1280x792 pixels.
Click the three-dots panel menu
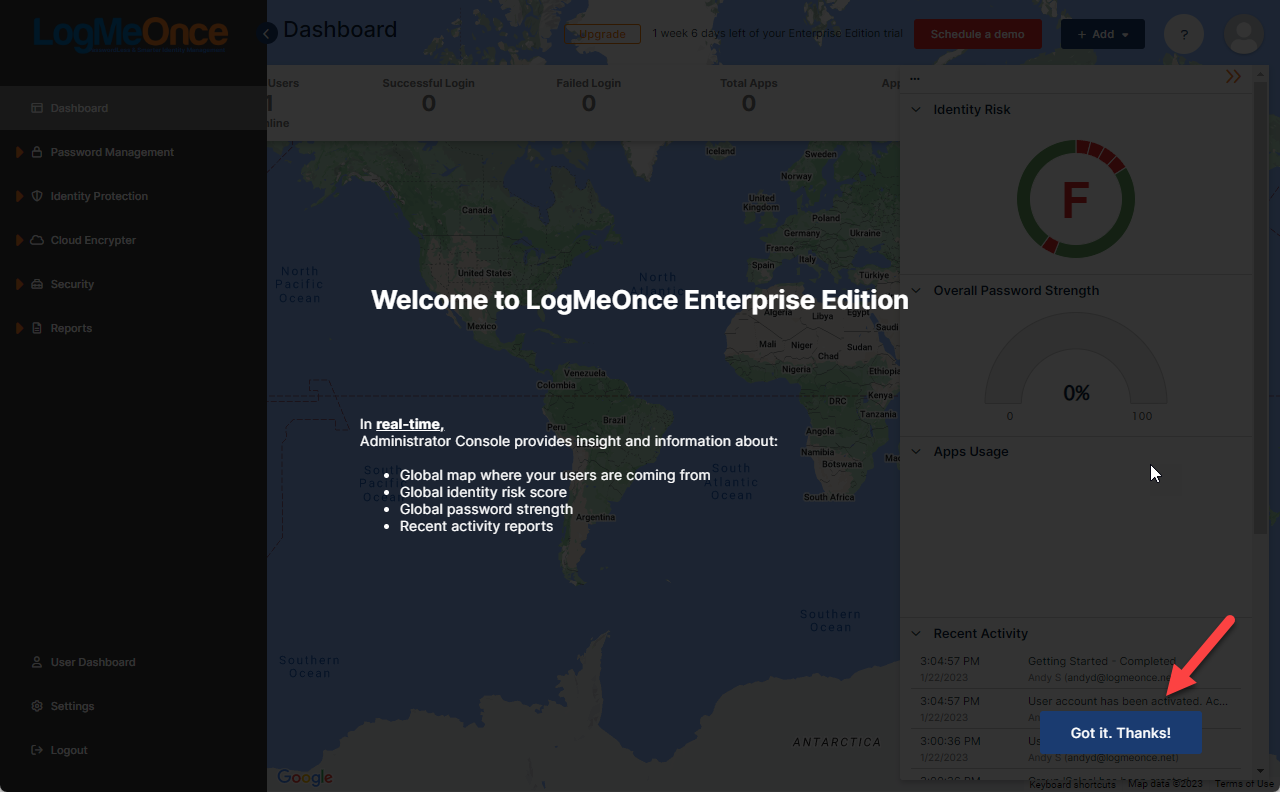tap(915, 78)
